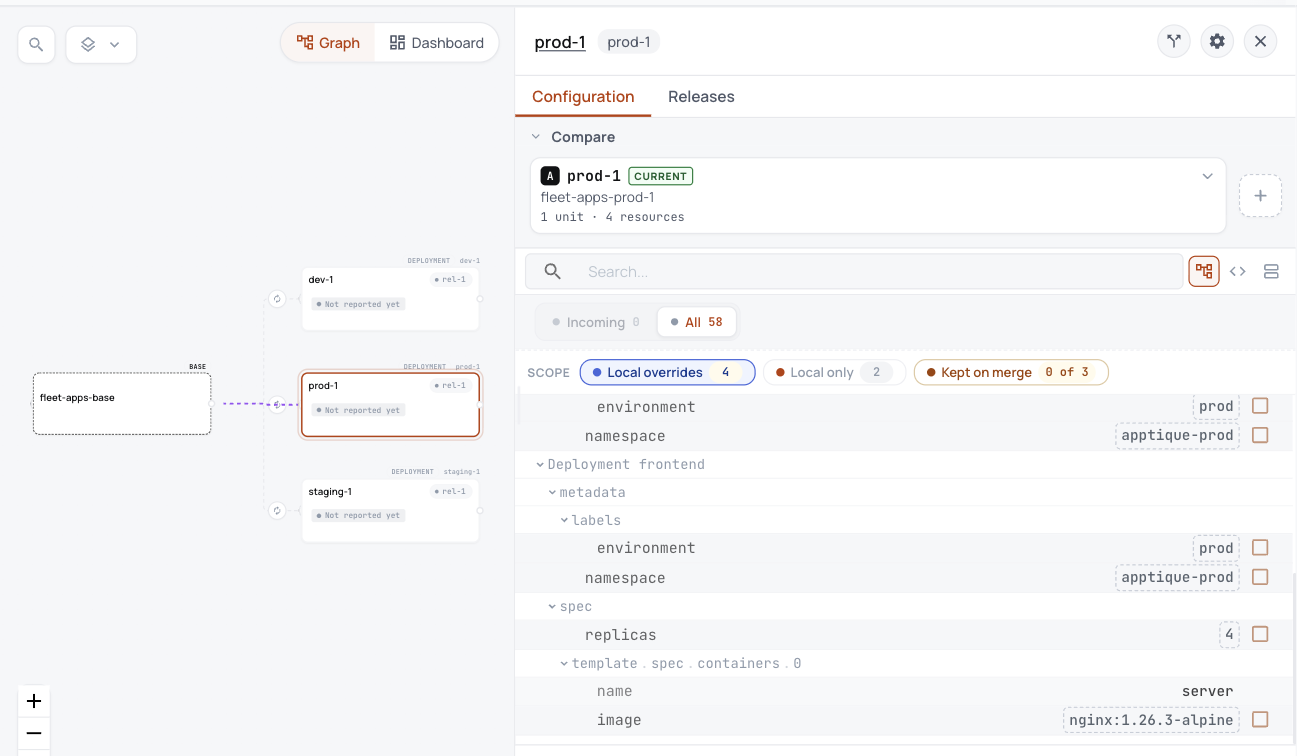The image size is (1297, 756).
Task: Collapse the metadata node under Deployment frontend
Action: pos(552,493)
